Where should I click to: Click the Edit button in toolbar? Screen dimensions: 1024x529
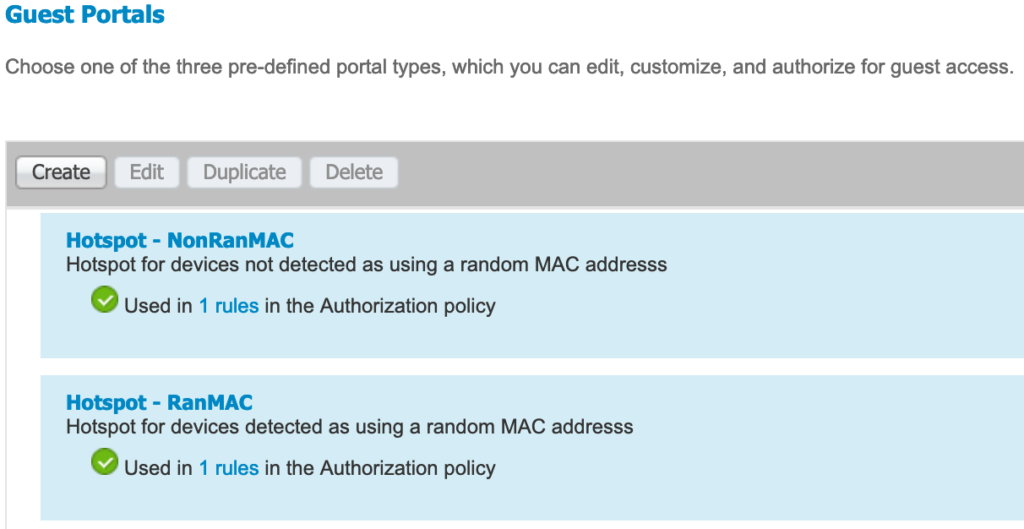pos(147,172)
